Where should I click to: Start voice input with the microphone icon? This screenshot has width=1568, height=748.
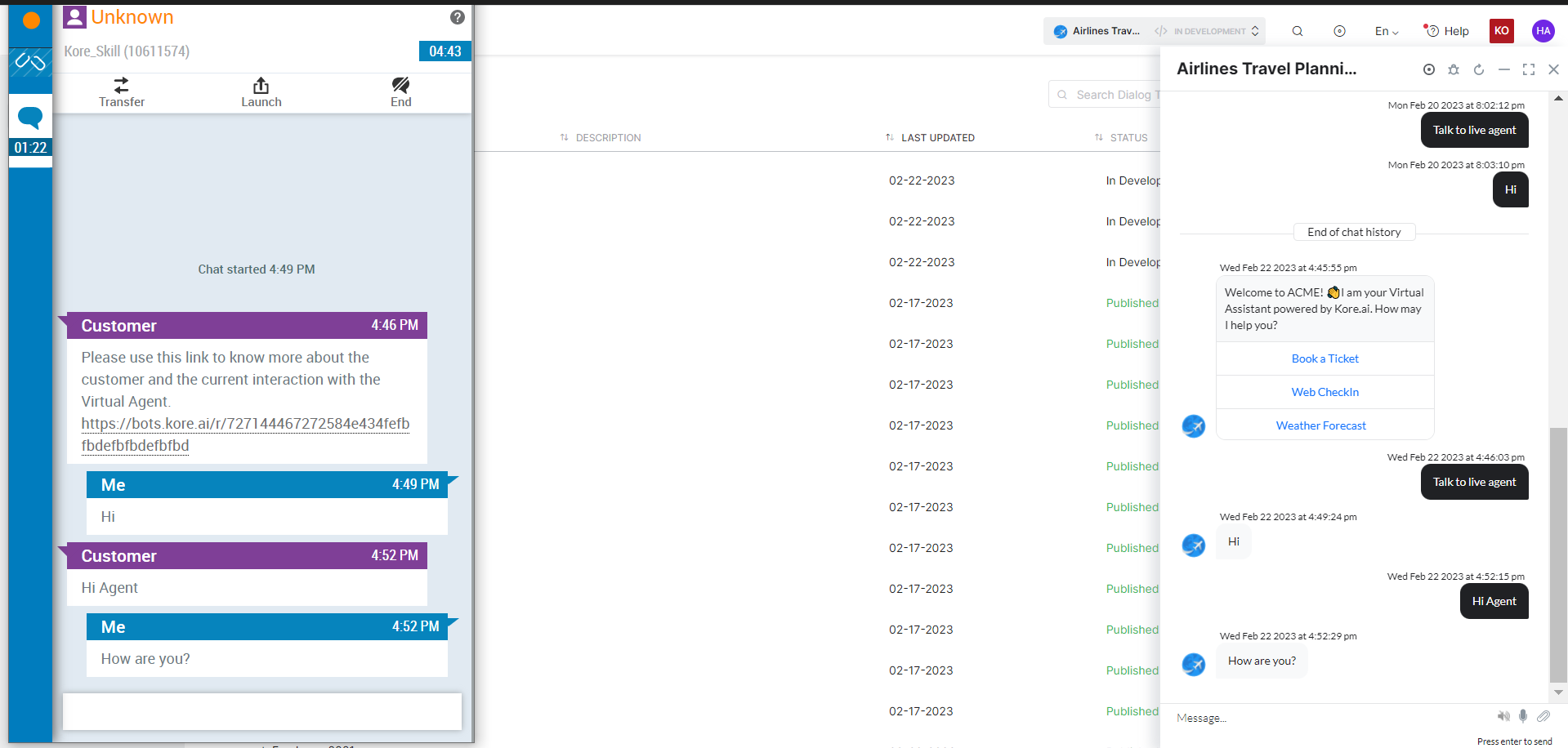(x=1523, y=716)
